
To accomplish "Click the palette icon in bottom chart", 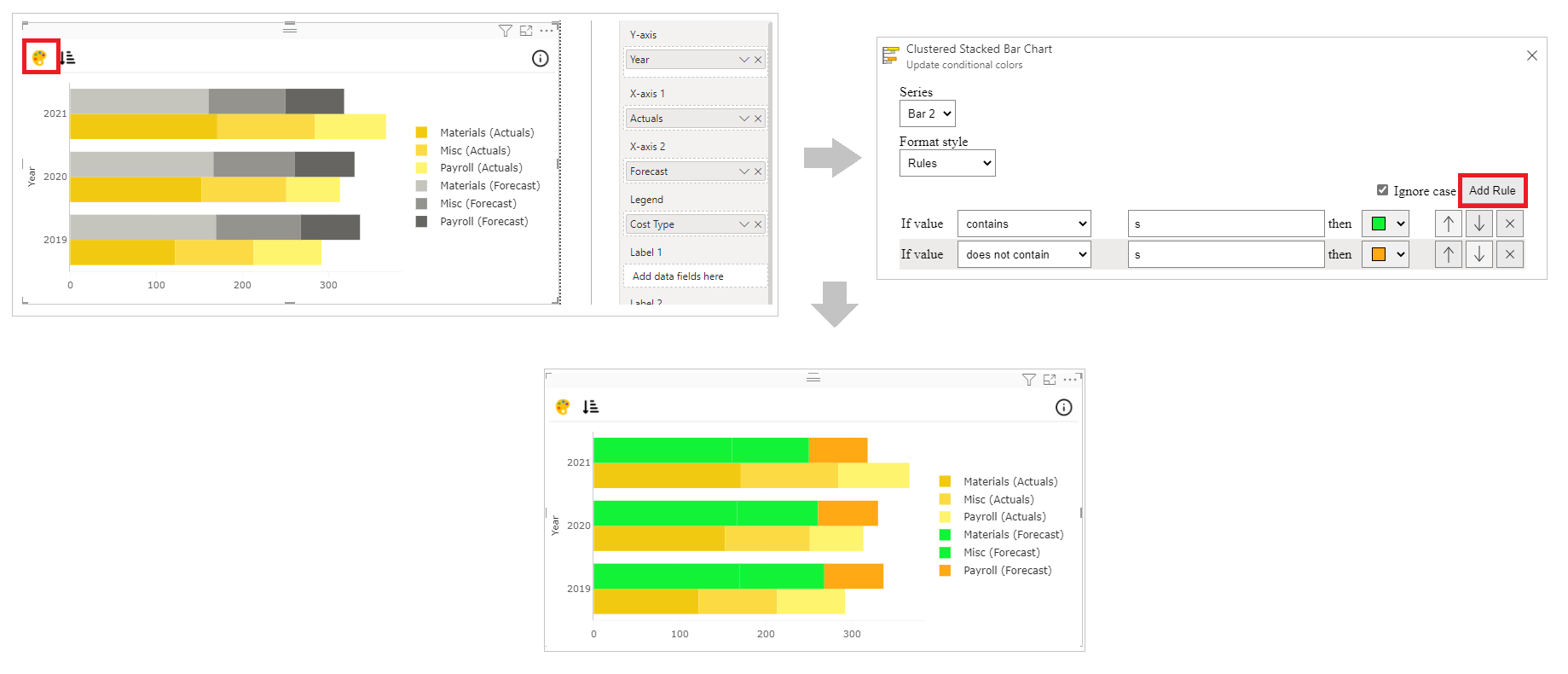I will click(x=563, y=407).
